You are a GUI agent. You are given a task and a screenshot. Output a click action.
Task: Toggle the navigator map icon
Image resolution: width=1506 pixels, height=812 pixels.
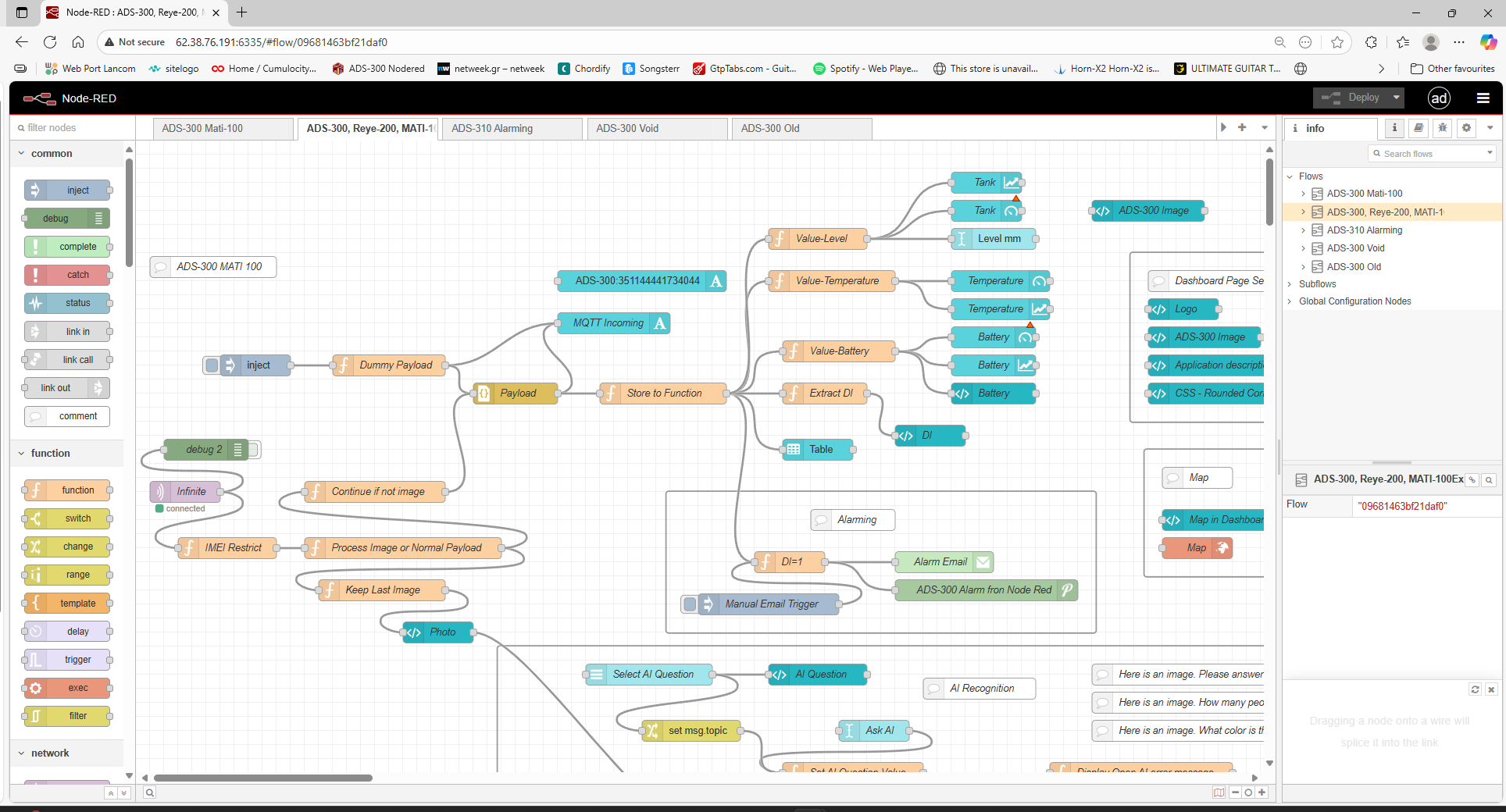(1219, 792)
